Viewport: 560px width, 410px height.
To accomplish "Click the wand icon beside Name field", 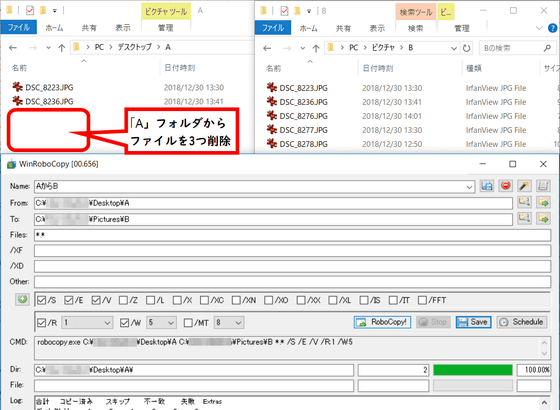I will coord(524,186).
